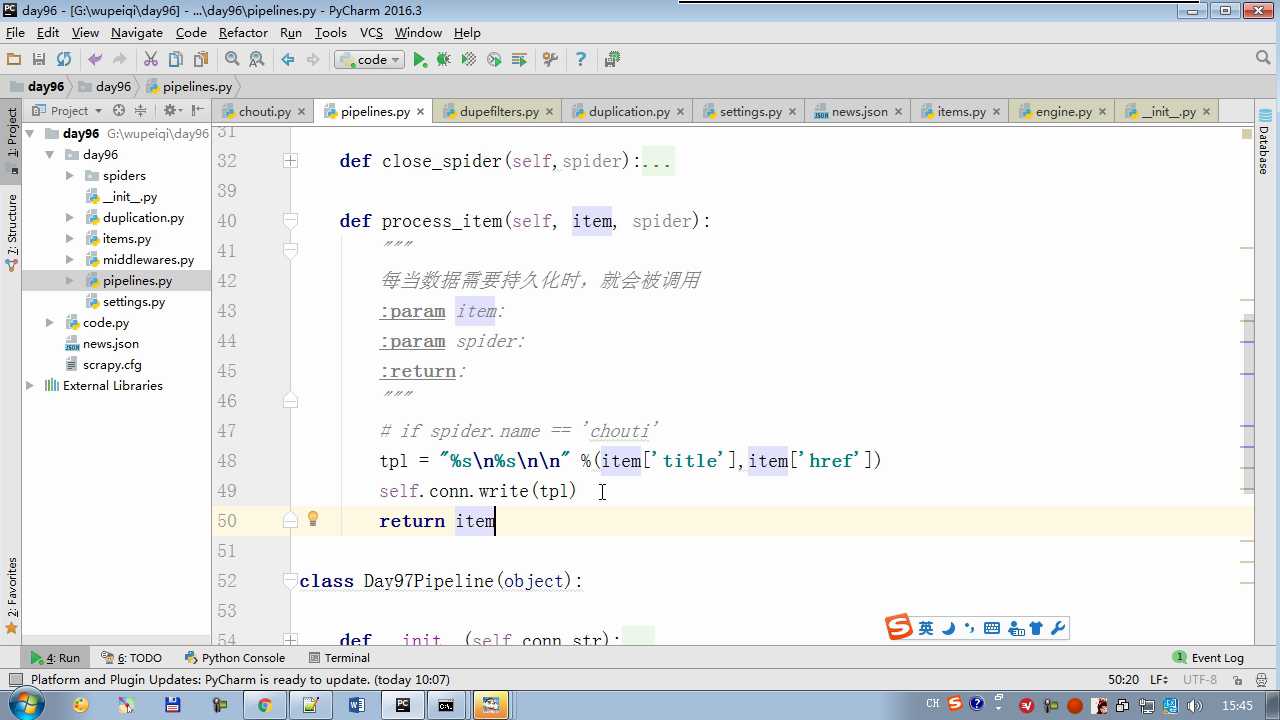Open the Run tool window button

[x=55, y=658]
